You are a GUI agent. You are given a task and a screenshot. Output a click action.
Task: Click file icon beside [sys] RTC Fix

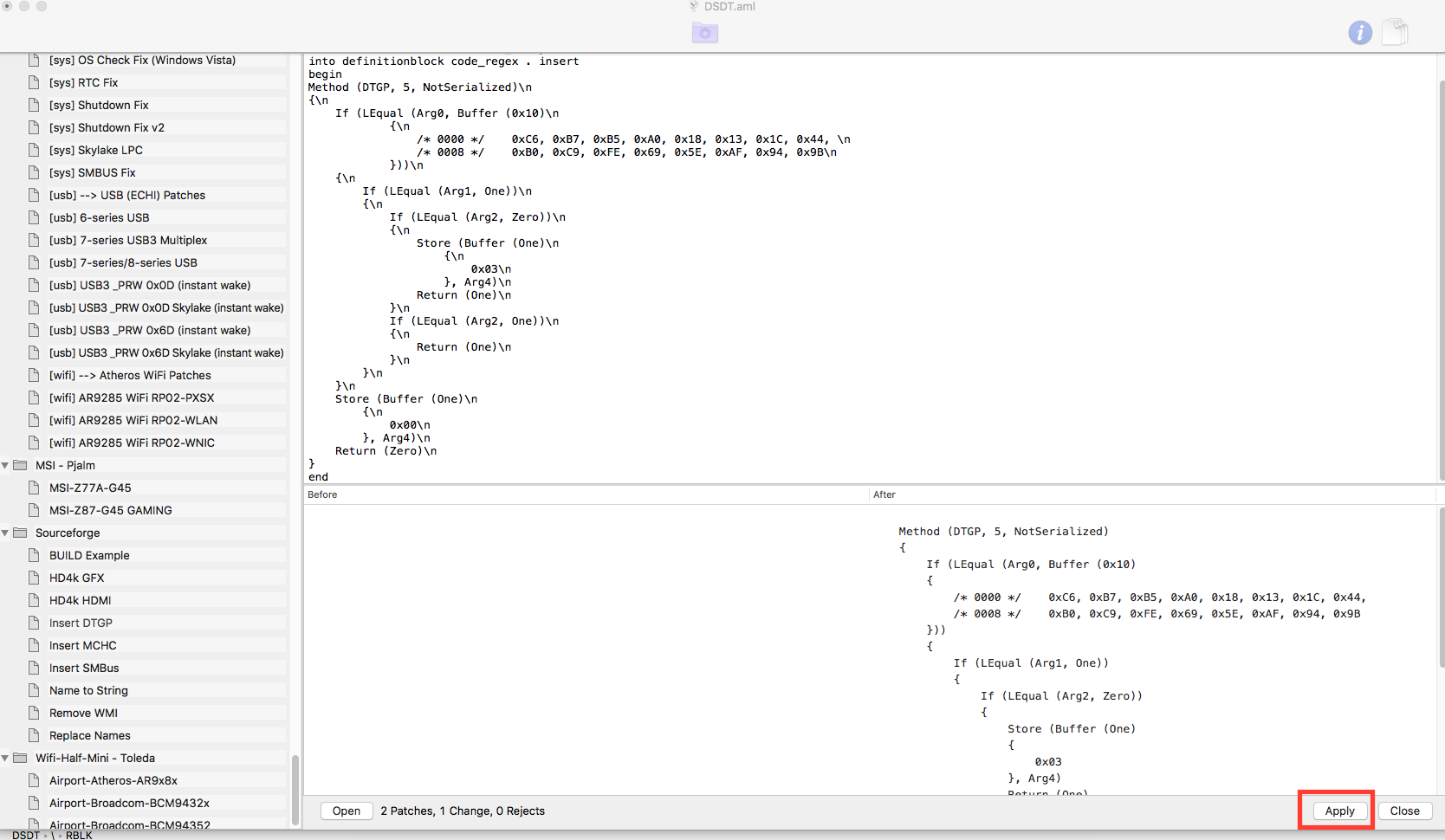(34, 82)
